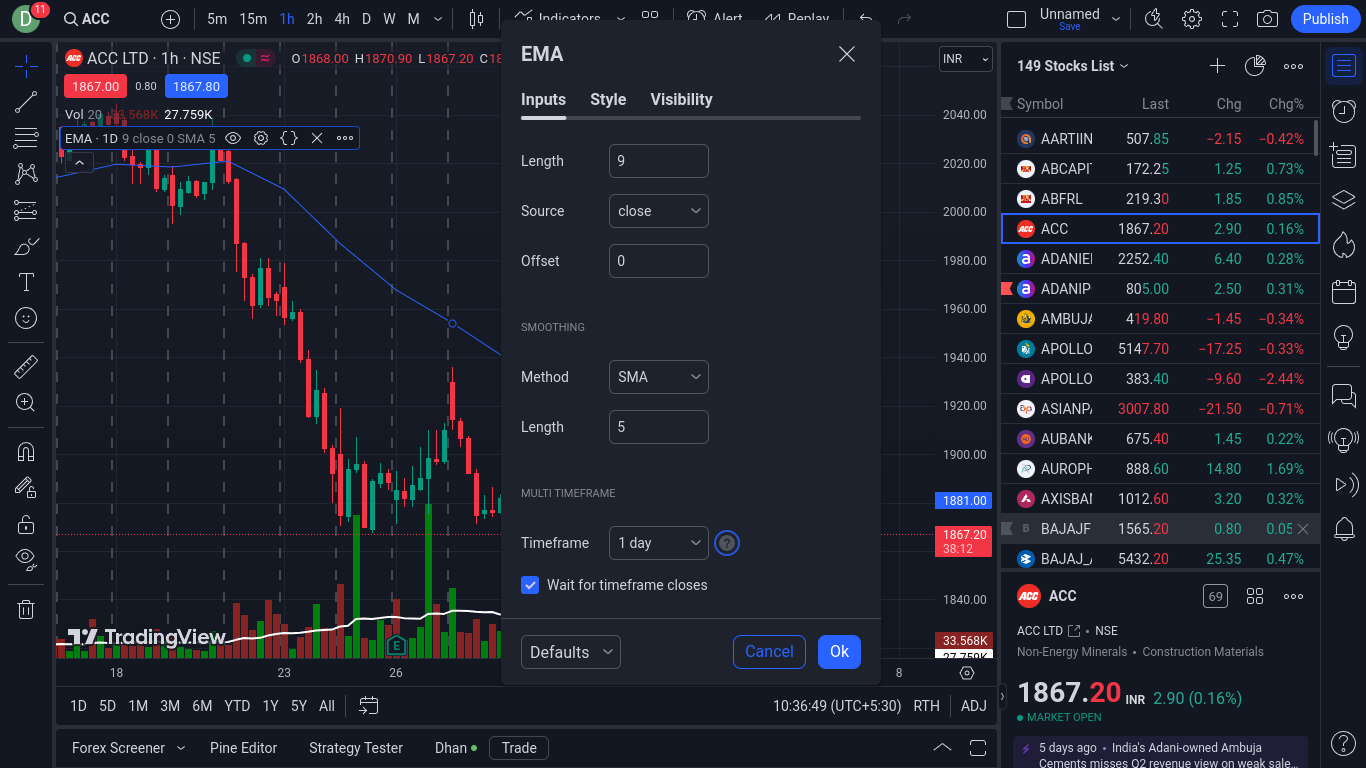Open the quick search lightbulb icon
Image resolution: width=1366 pixels, height=768 pixels.
[1154, 19]
